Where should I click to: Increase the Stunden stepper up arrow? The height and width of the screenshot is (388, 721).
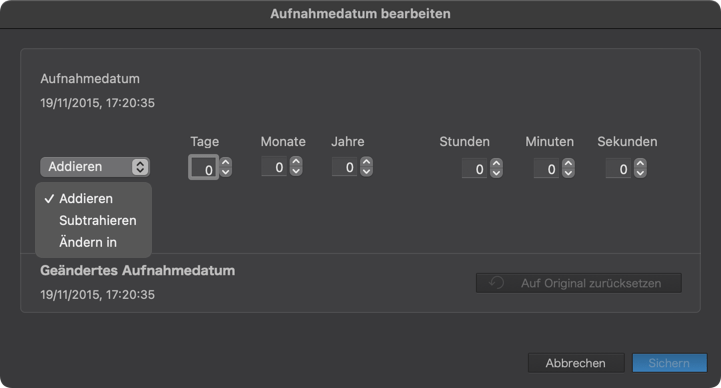point(496,163)
